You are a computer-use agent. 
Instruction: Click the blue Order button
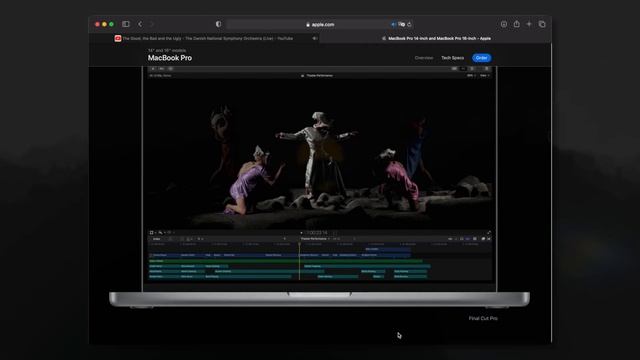[x=482, y=58]
